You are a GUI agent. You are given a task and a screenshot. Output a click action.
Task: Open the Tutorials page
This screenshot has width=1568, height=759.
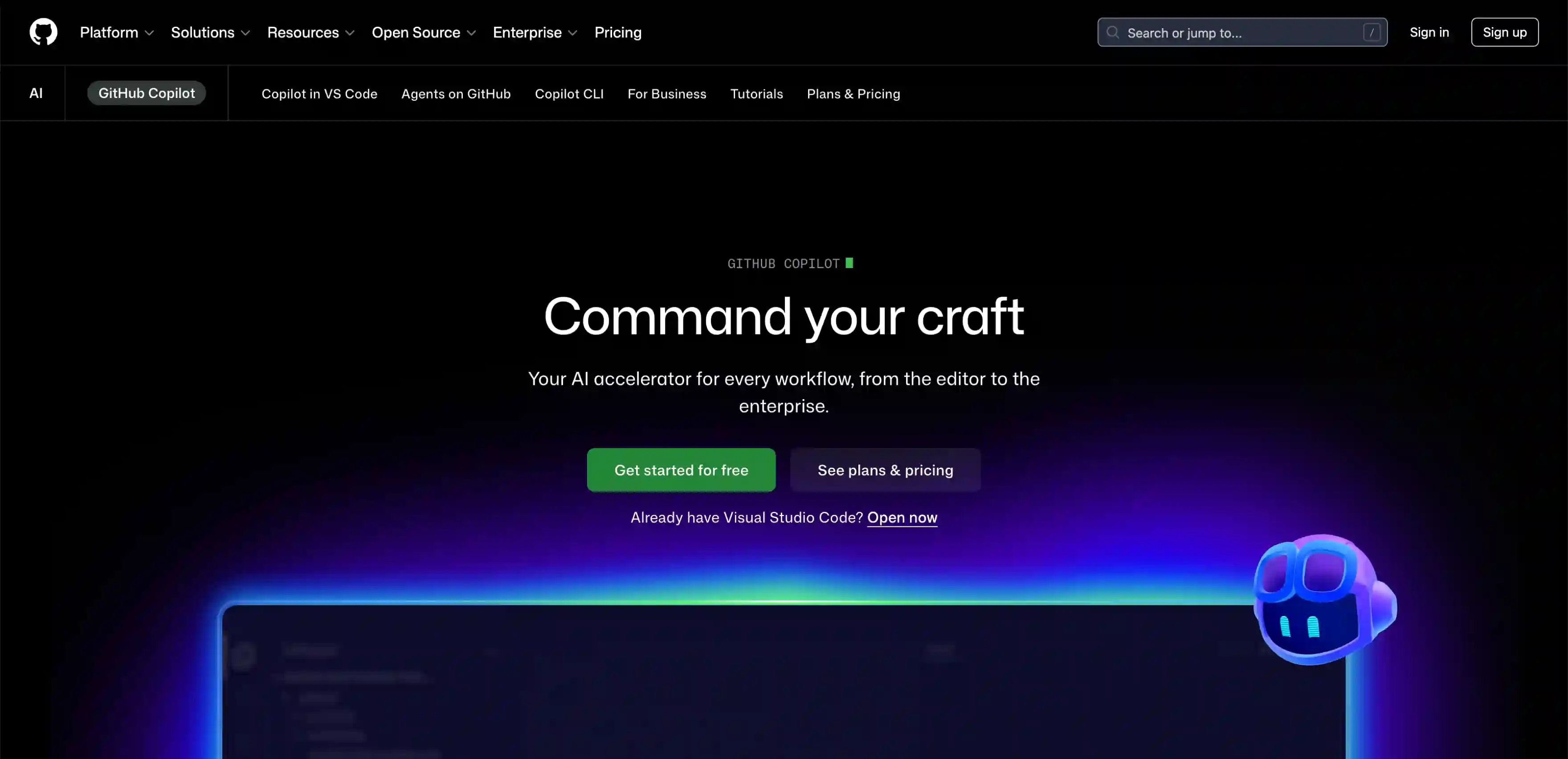(x=756, y=94)
